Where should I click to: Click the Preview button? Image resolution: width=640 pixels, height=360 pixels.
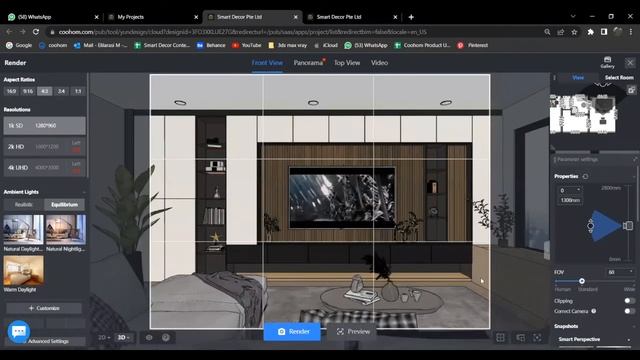[x=353, y=331]
